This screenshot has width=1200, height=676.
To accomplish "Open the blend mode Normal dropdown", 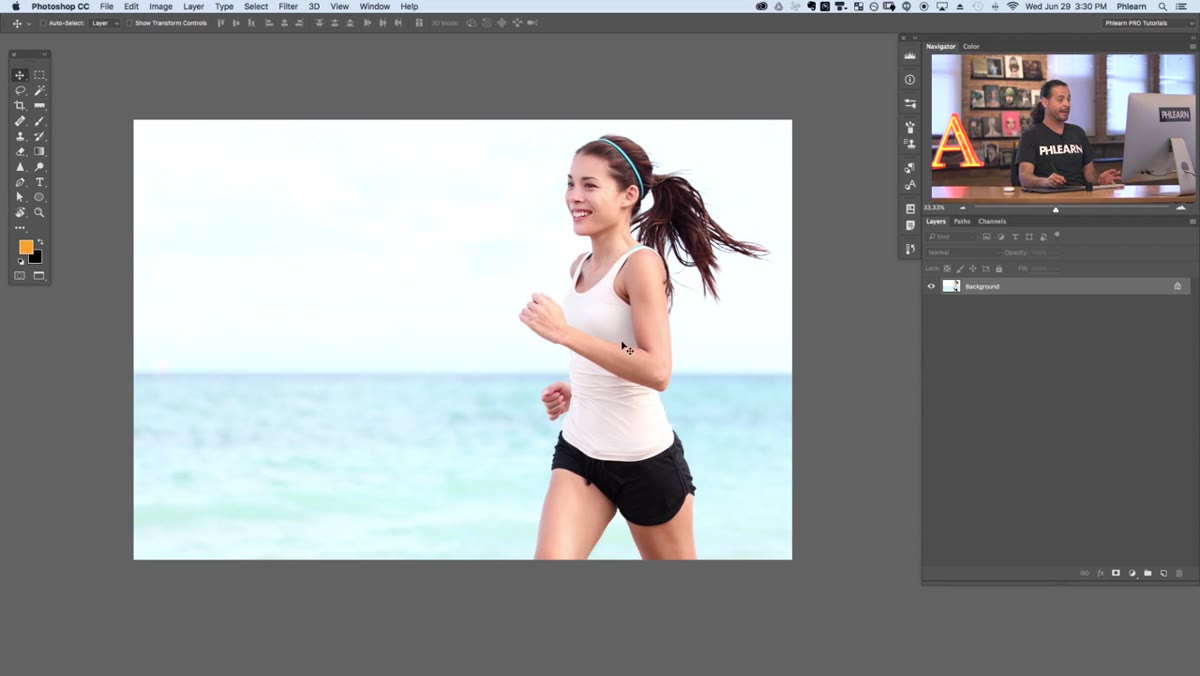I will [962, 253].
